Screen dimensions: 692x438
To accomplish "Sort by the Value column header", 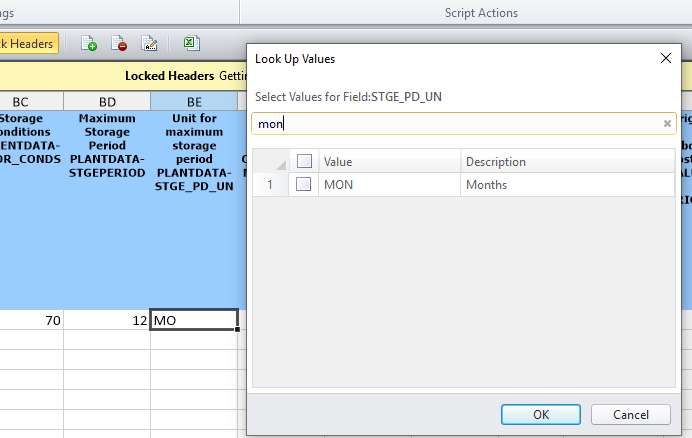I will point(390,161).
